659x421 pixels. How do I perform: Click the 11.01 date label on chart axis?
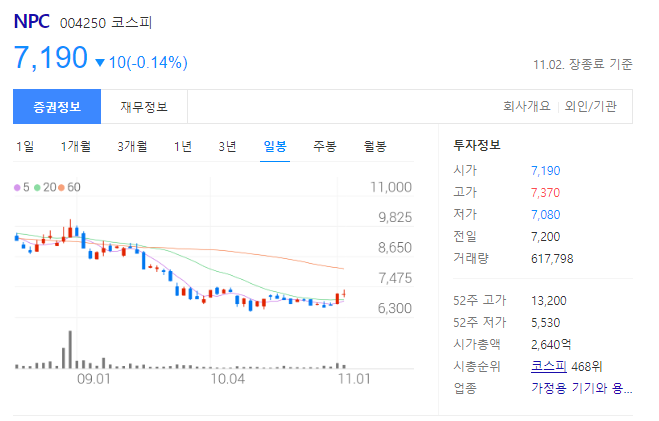click(x=354, y=379)
